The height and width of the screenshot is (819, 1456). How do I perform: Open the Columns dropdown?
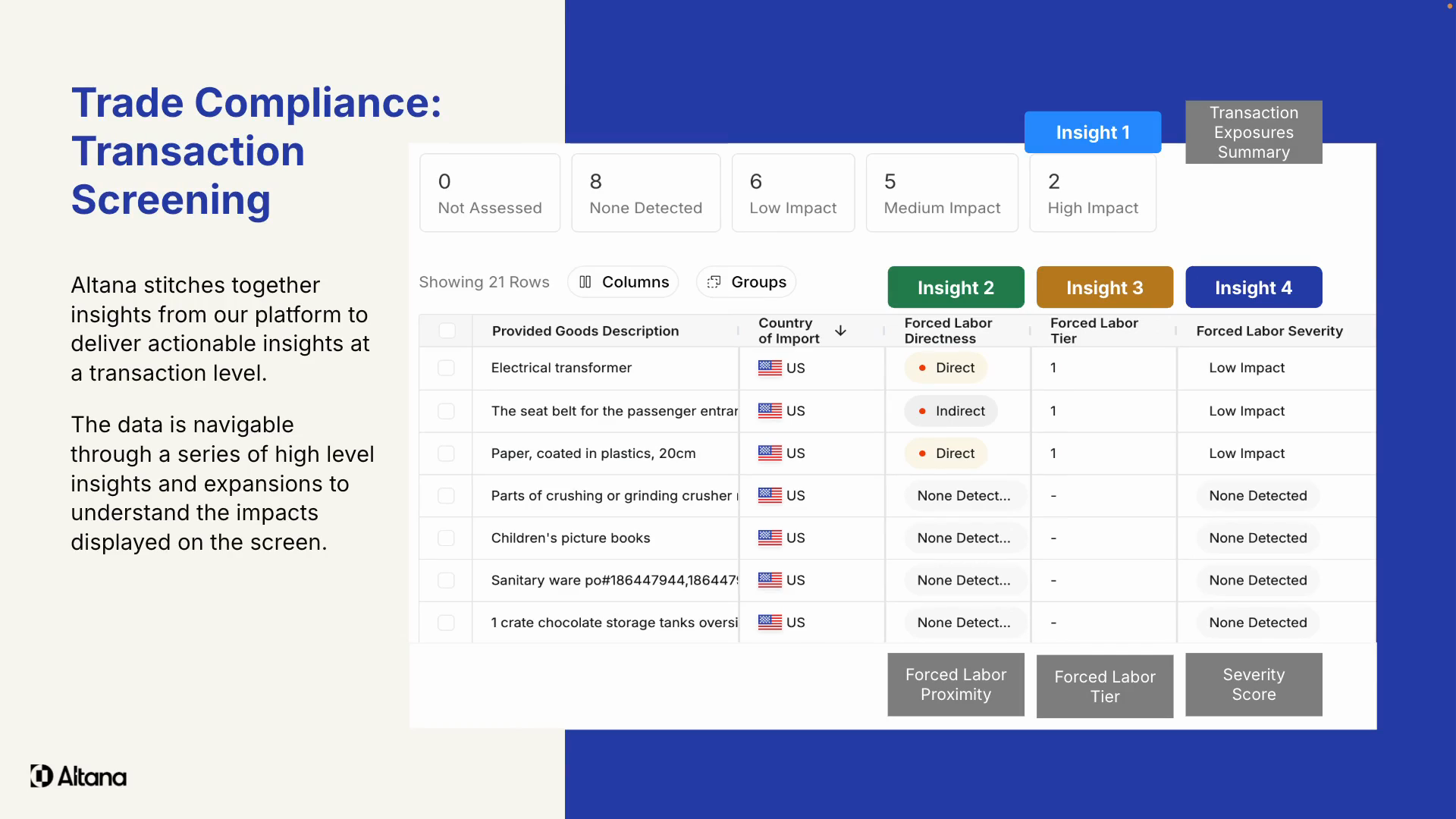[x=623, y=282]
